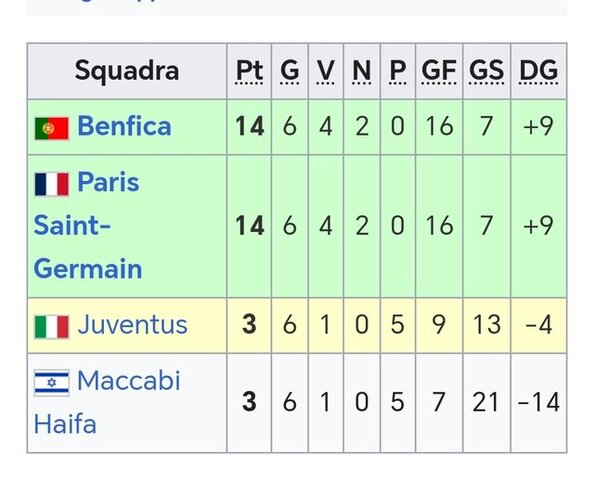Click Benfica's 14 points cell
Screen dimensions: 594x480
249,127
